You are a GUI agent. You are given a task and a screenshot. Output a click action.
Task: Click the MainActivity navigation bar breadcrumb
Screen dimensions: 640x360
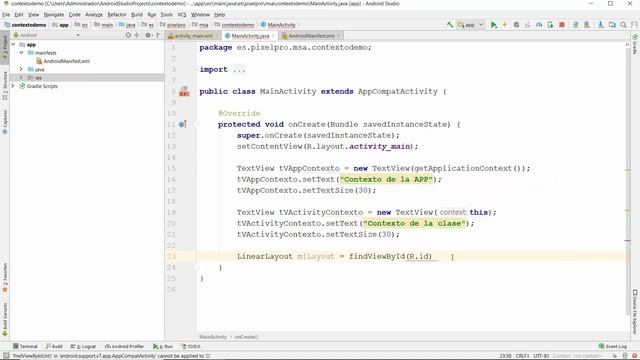click(x=278, y=25)
